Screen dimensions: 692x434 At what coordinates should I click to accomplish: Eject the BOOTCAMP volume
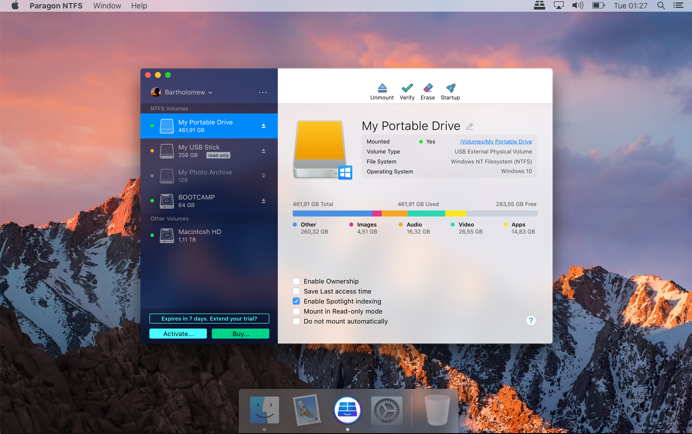[x=263, y=201]
